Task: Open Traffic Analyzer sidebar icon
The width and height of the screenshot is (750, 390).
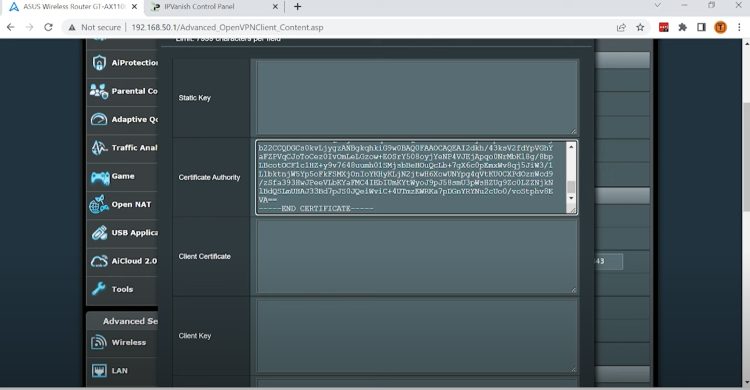Action: tap(99, 147)
